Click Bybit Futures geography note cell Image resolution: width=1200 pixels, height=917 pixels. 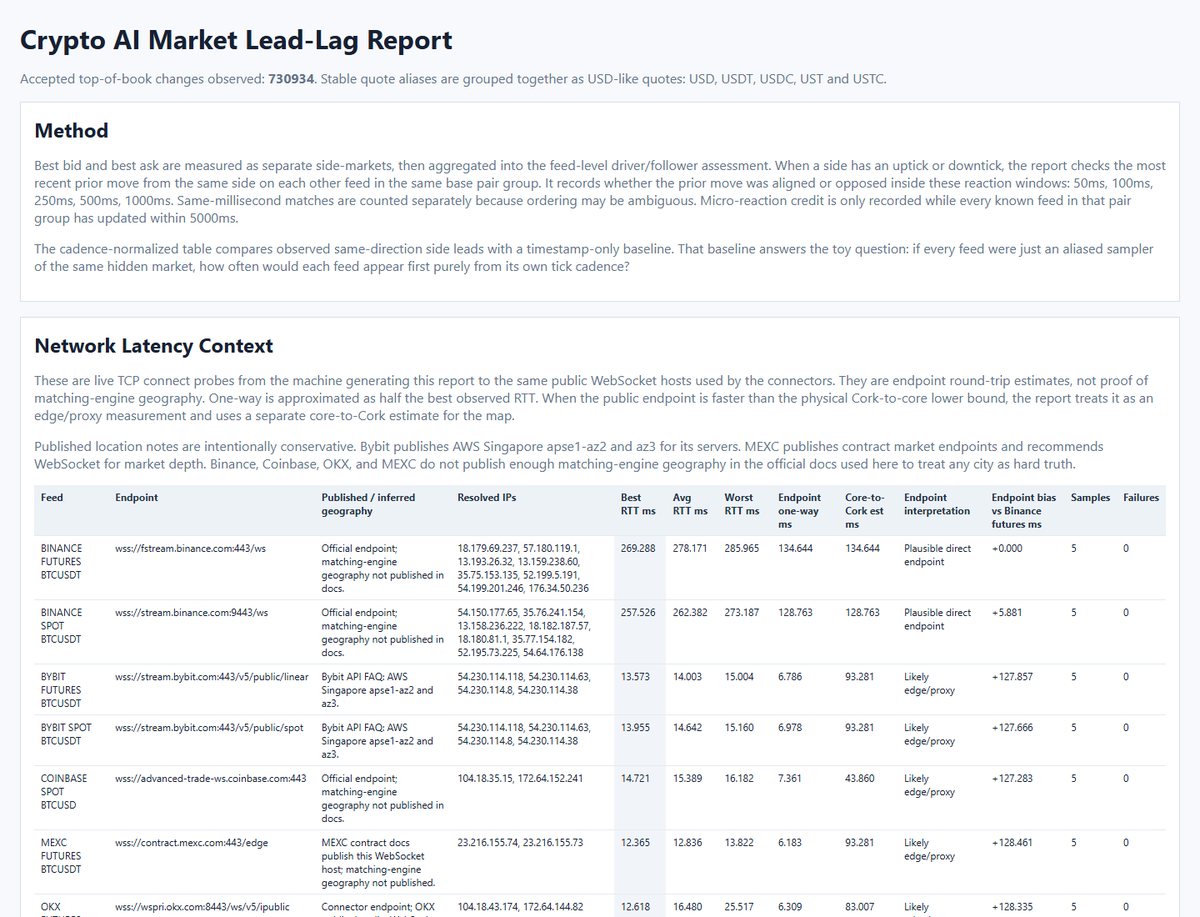378,689
